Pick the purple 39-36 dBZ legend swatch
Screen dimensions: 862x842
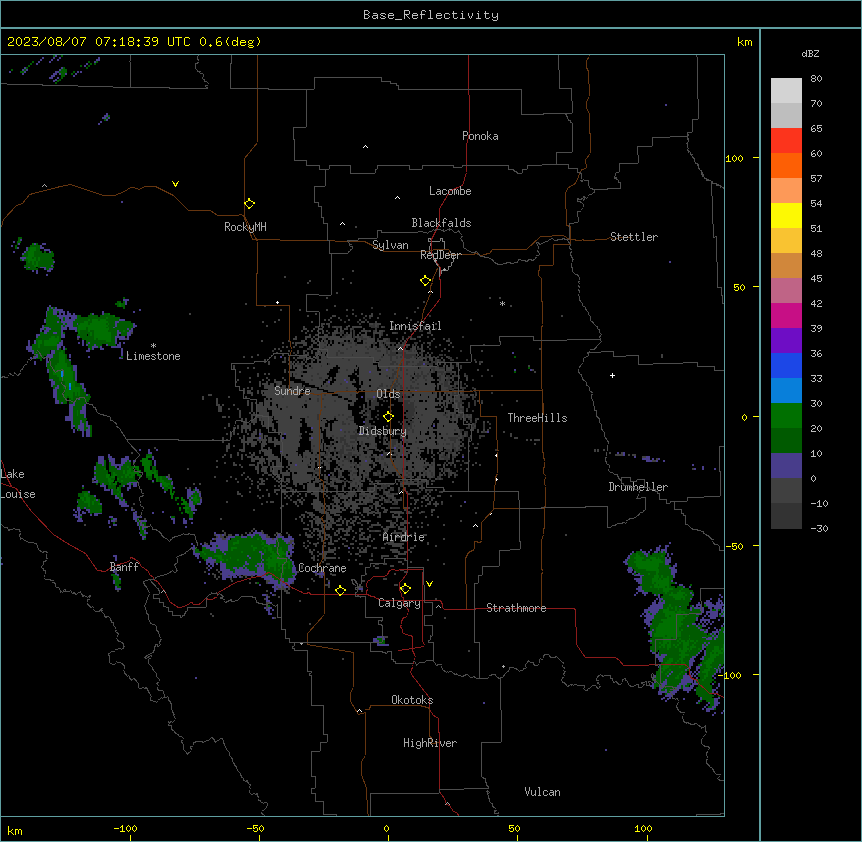click(786, 341)
